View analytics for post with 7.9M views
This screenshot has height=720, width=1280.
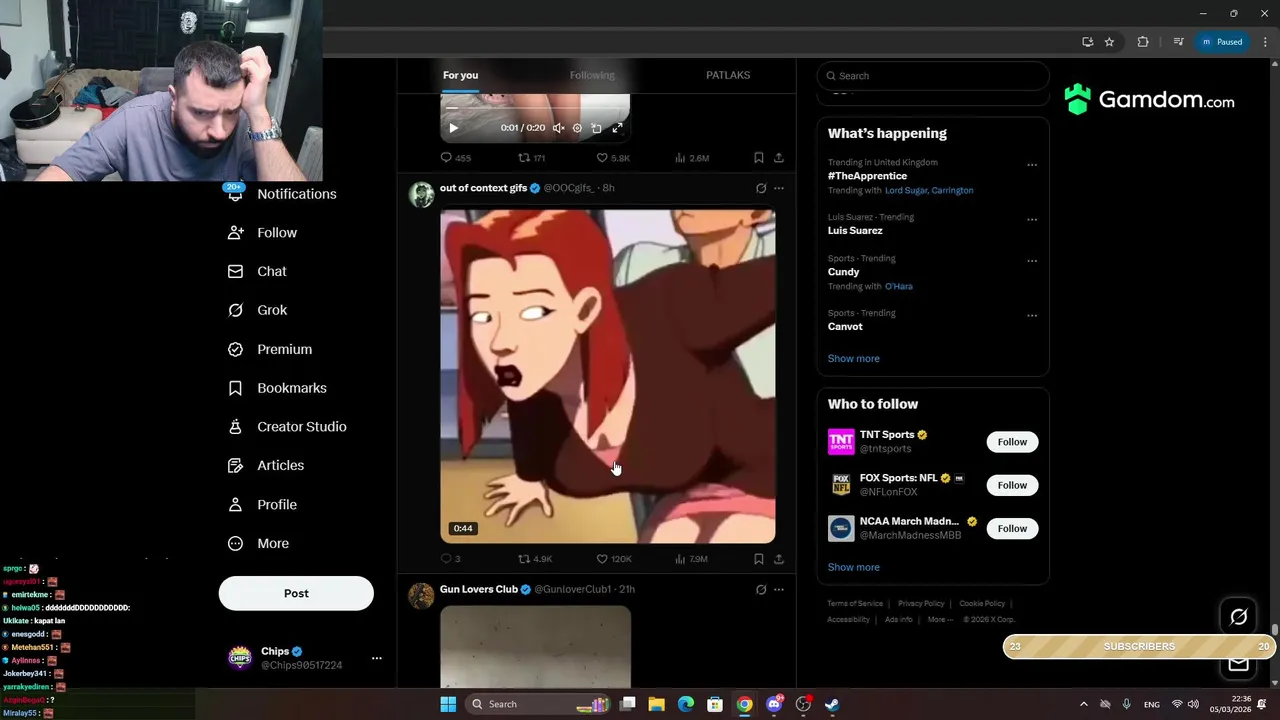(691, 559)
